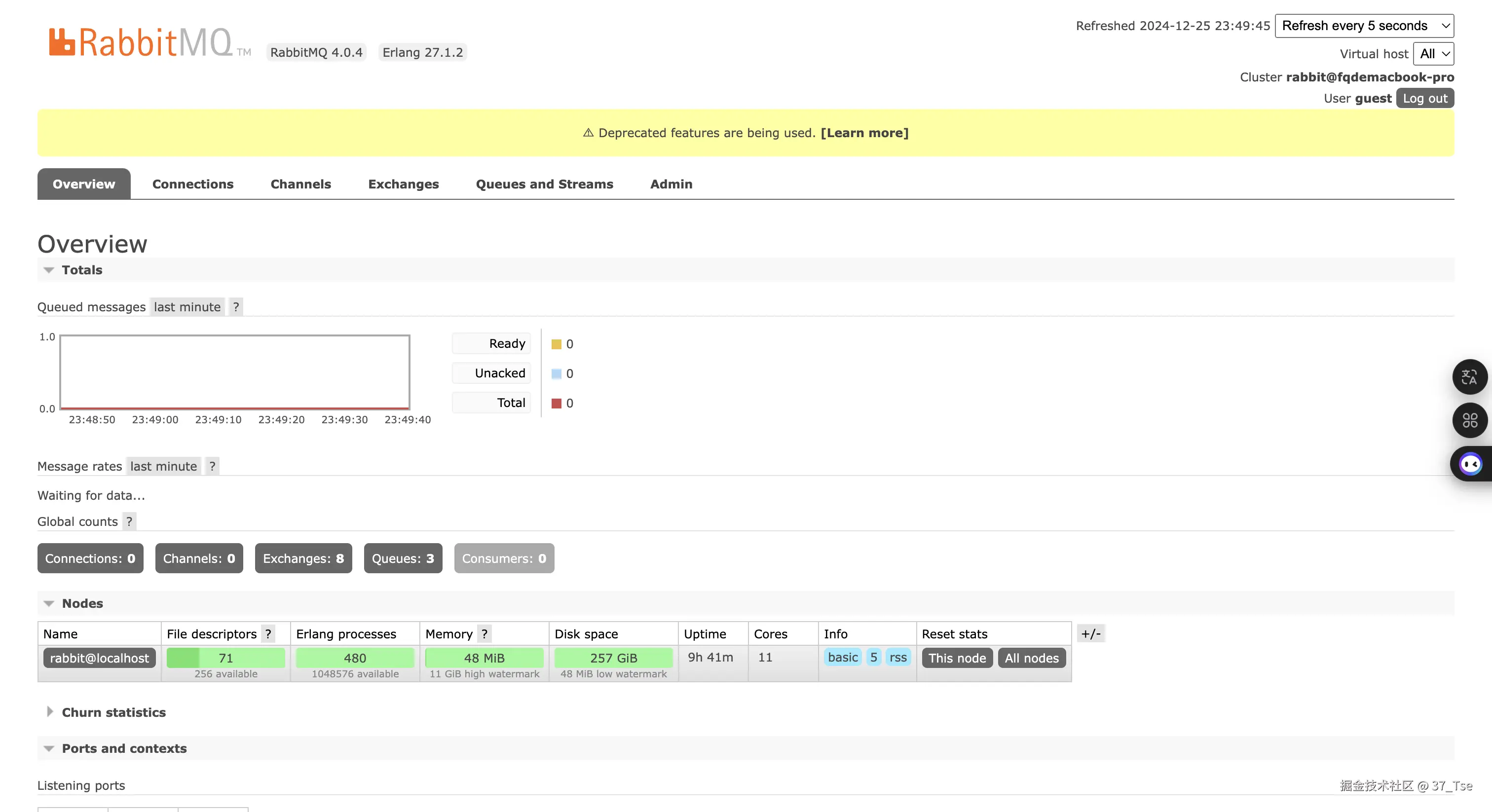Click the Message rates help question mark
The image size is (1492, 812).
point(212,466)
